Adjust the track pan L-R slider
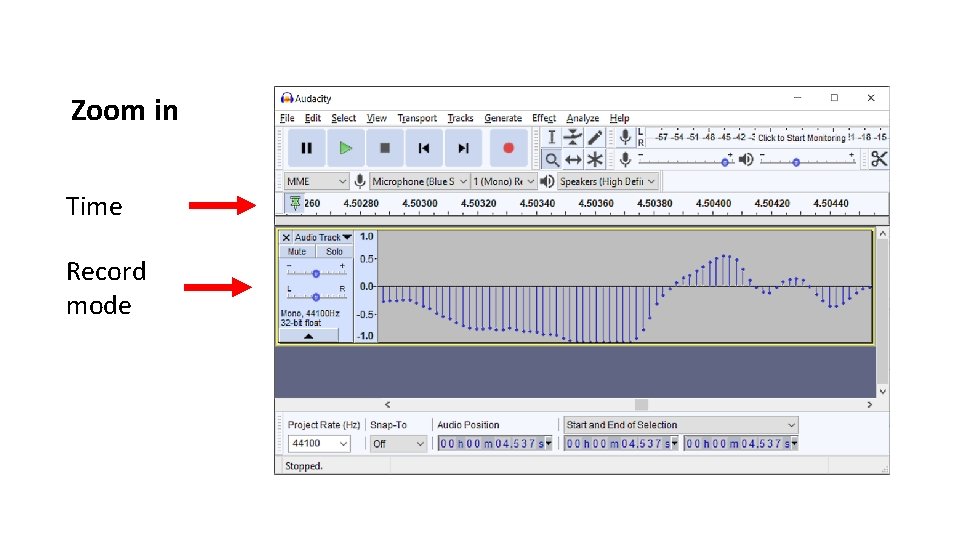This screenshot has height=540, width=960. [x=316, y=296]
